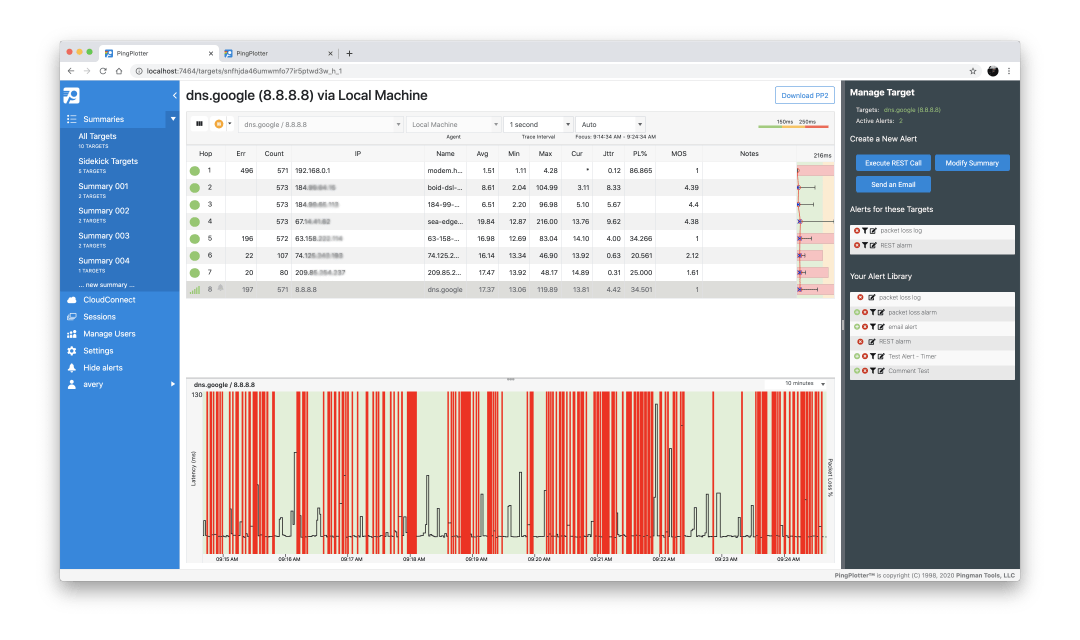Click the latency color scale bar
1080x640 pixels.
[793, 127]
